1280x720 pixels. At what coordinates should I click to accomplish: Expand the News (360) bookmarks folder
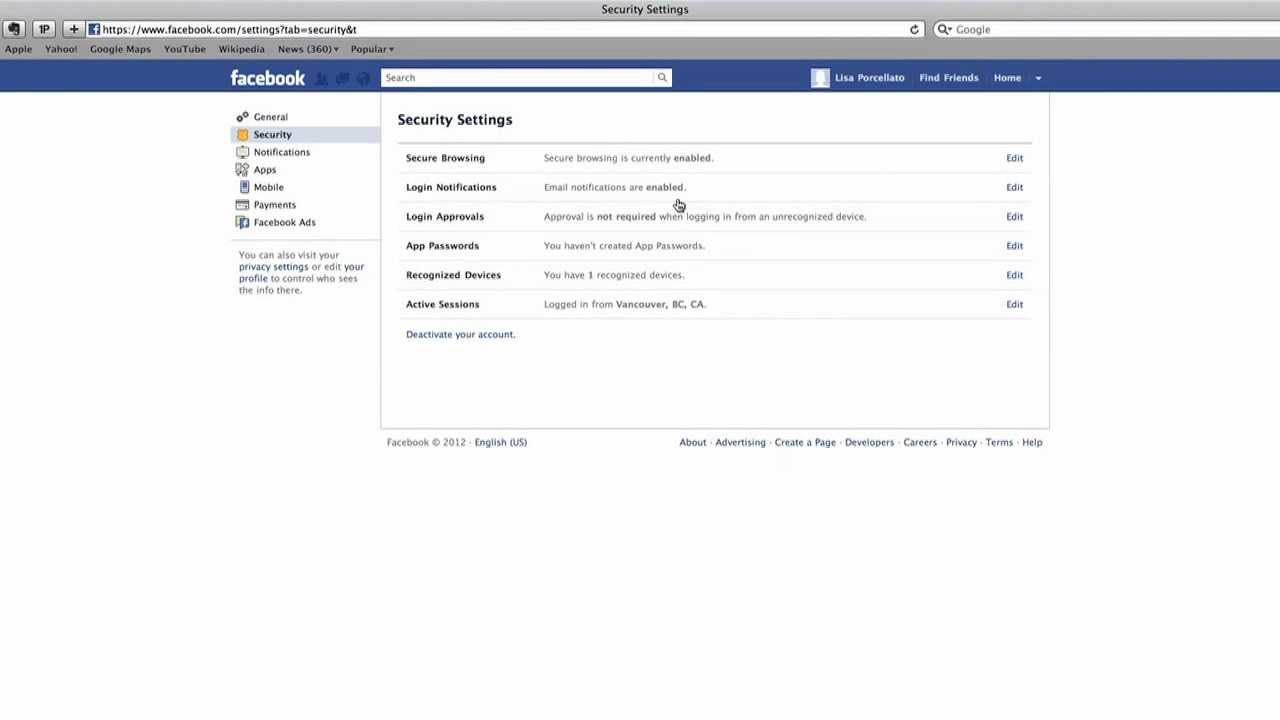[x=308, y=49]
